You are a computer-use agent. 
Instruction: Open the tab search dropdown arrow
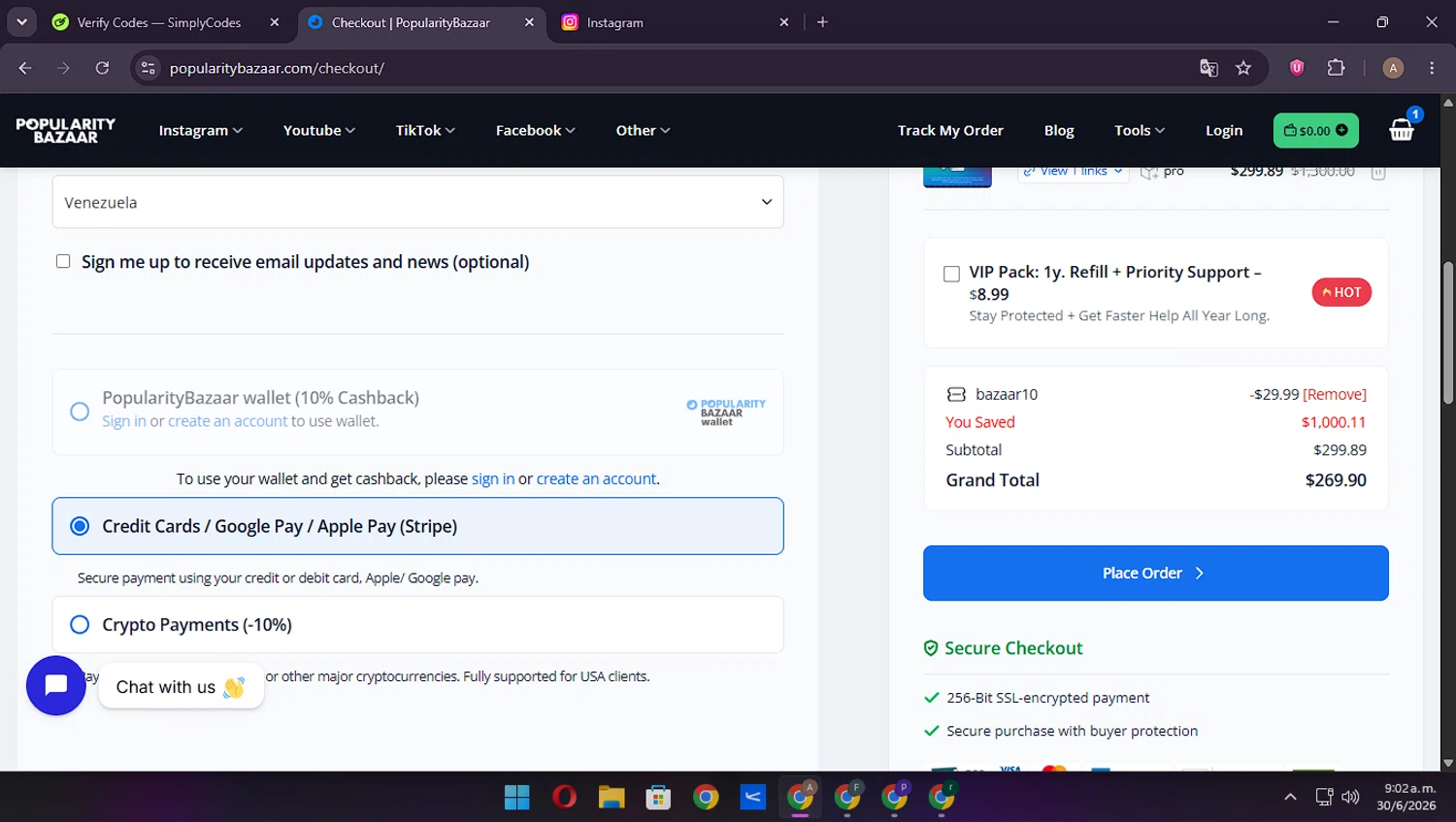click(21, 22)
